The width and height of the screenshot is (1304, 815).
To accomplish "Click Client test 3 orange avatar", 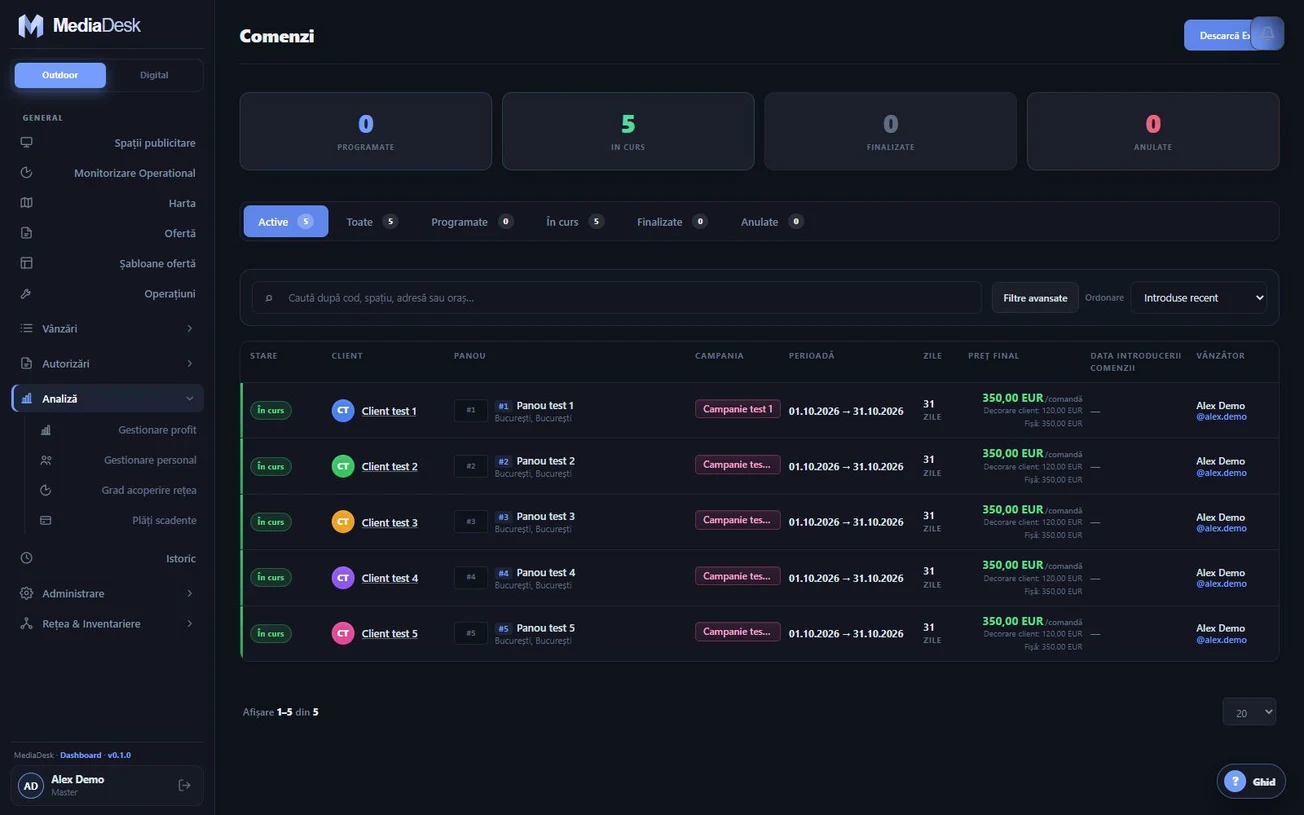I will point(343,522).
